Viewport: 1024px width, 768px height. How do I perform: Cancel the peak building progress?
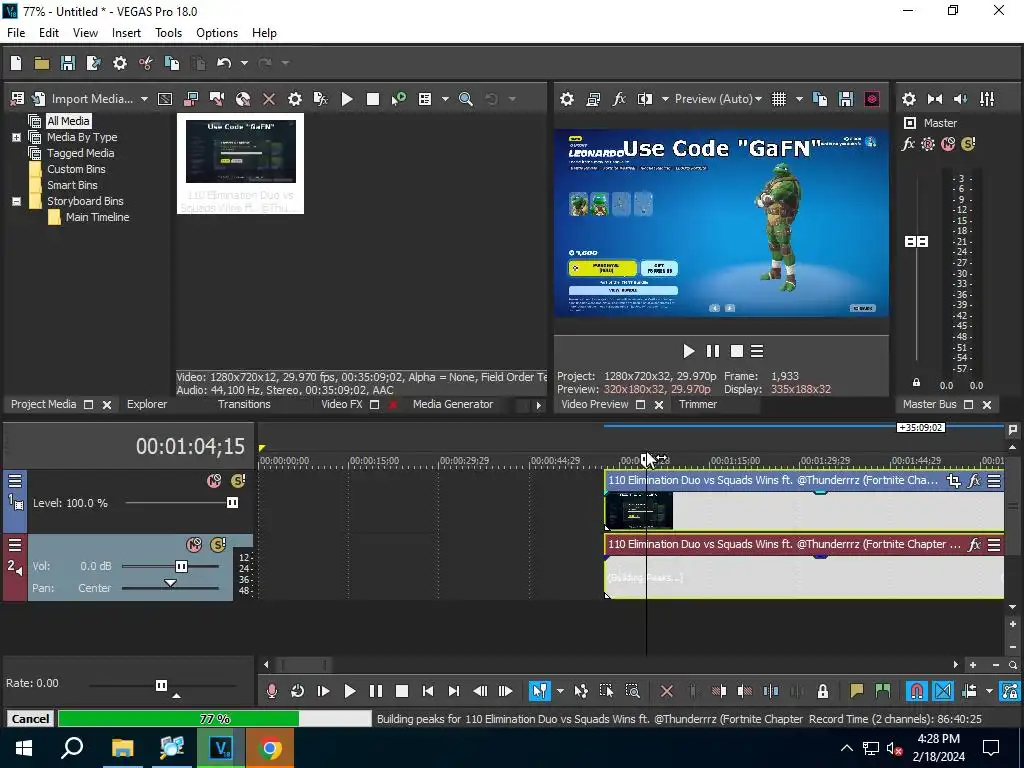click(x=30, y=718)
